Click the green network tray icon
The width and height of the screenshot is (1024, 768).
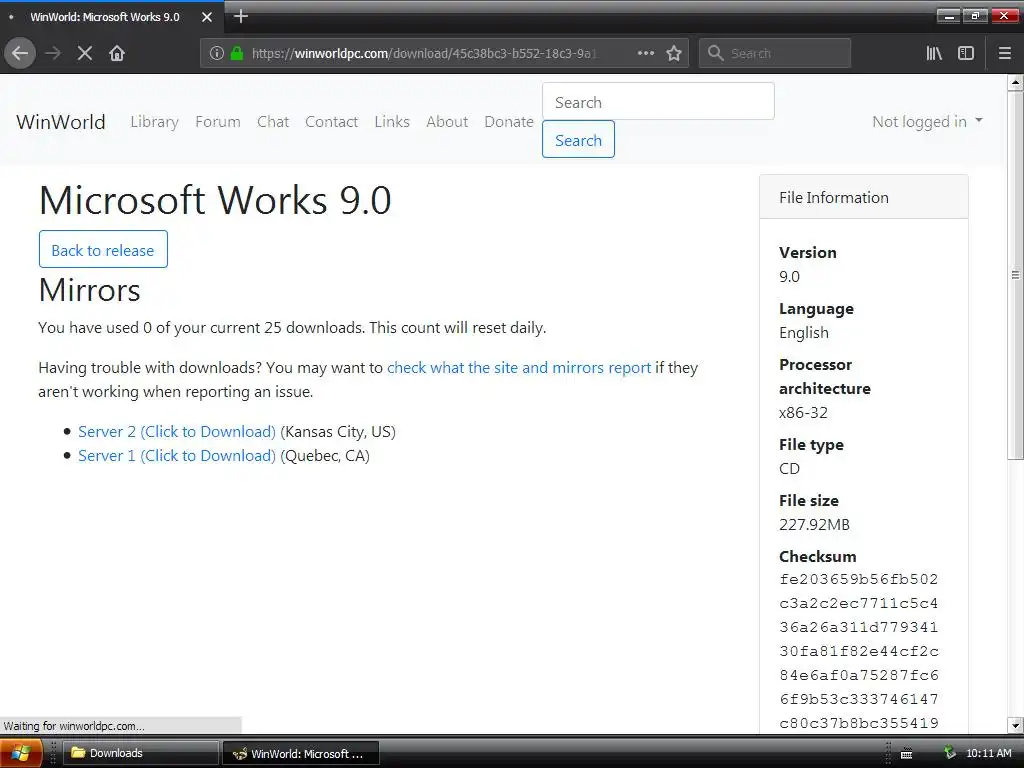point(950,753)
